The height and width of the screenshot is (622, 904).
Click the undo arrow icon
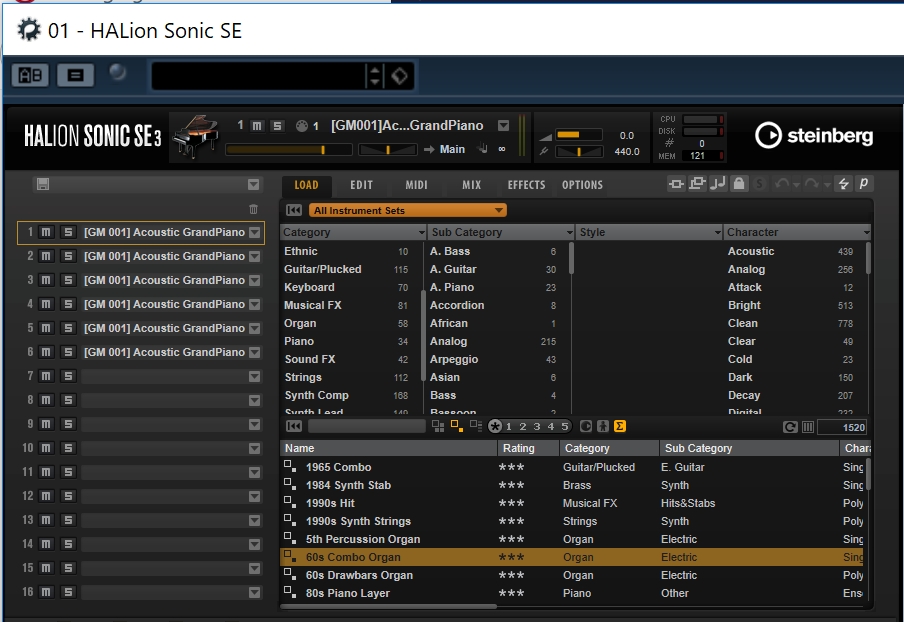pos(782,184)
